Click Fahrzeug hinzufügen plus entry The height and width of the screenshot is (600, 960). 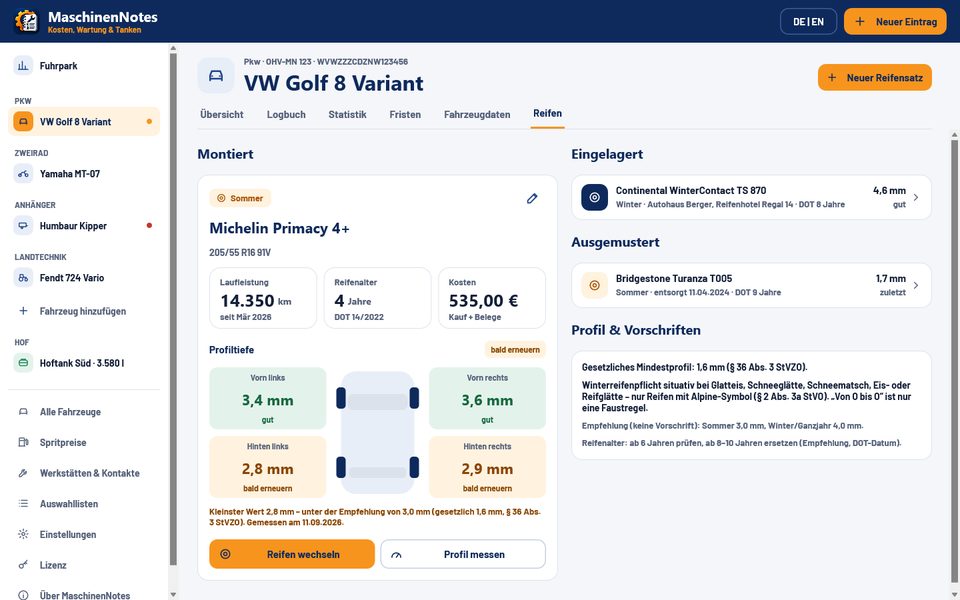point(84,311)
